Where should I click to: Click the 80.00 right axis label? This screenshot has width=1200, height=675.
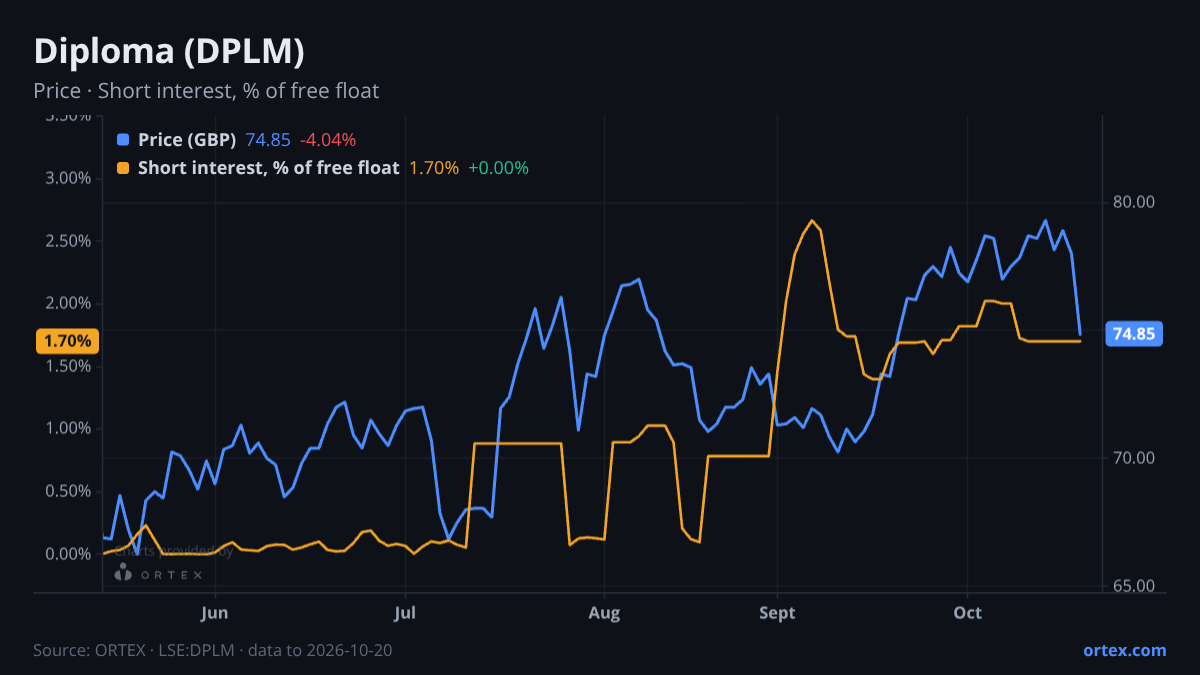[1134, 202]
